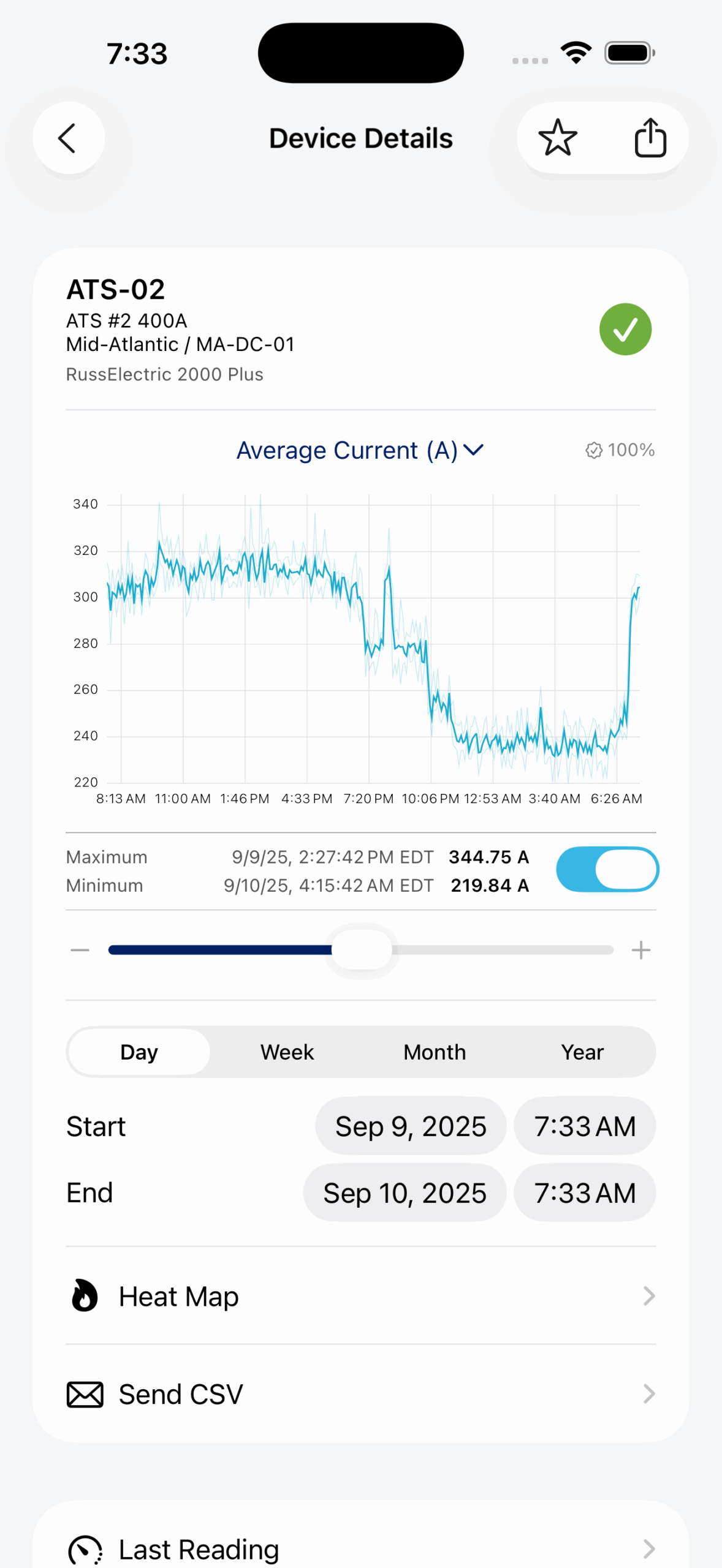Viewport: 722px width, 1568px height.
Task: Tap the data quality 100% badge
Action: tap(620, 450)
